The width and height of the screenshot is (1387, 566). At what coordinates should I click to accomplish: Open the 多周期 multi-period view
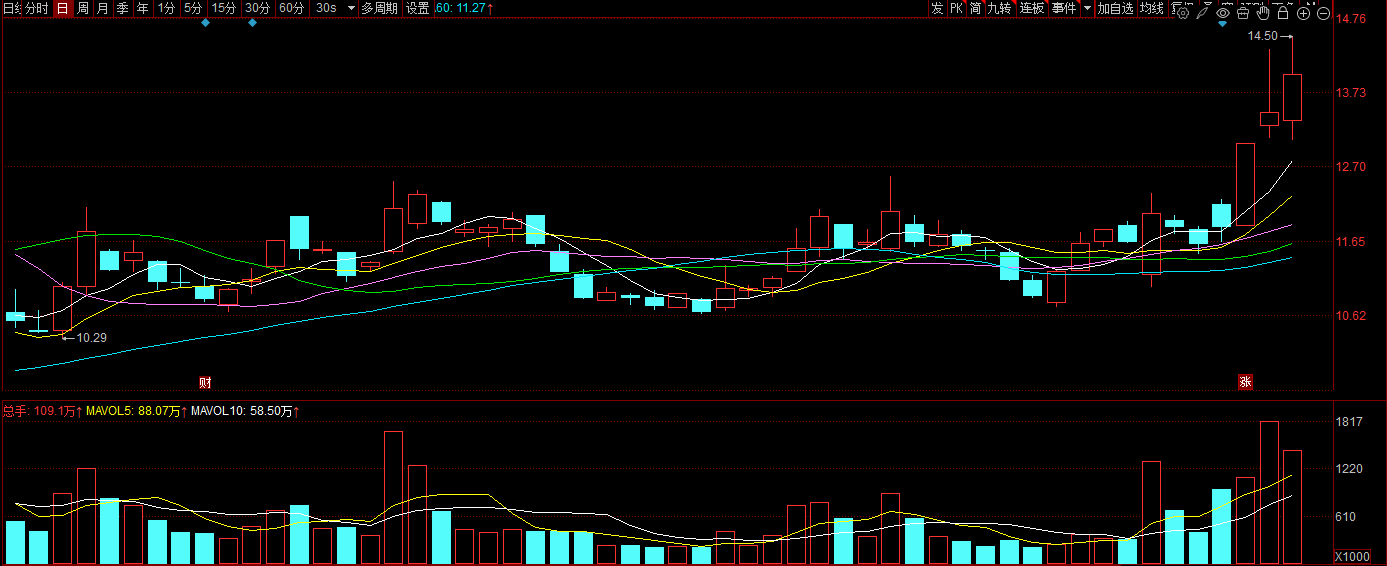coord(379,8)
